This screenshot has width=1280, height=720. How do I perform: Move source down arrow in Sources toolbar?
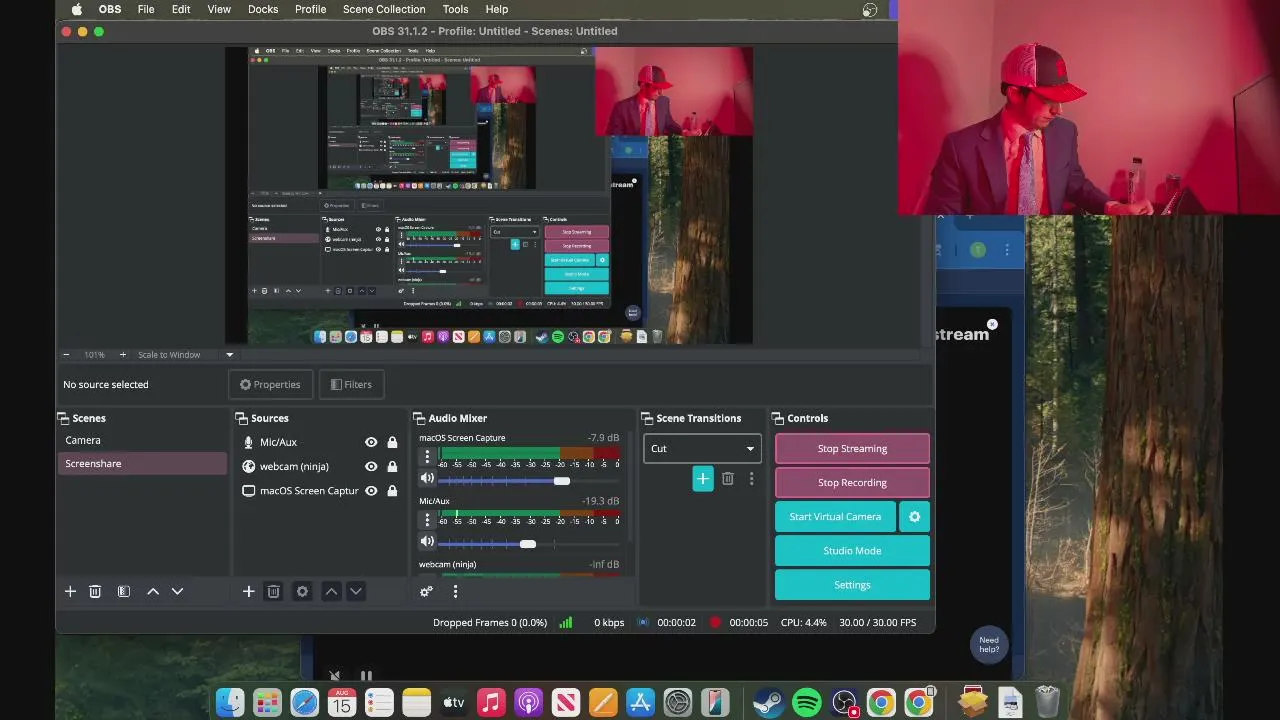pyautogui.click(x=355, y=591)
